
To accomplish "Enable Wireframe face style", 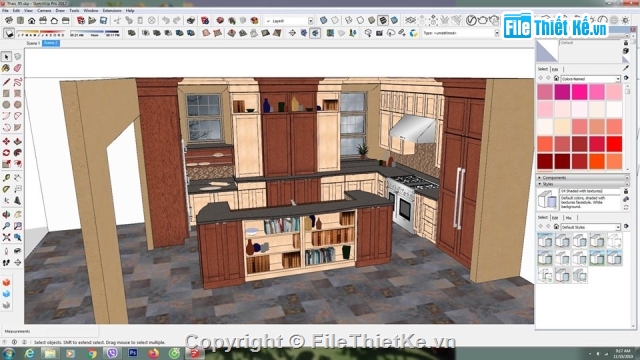I will coord(349,20).
